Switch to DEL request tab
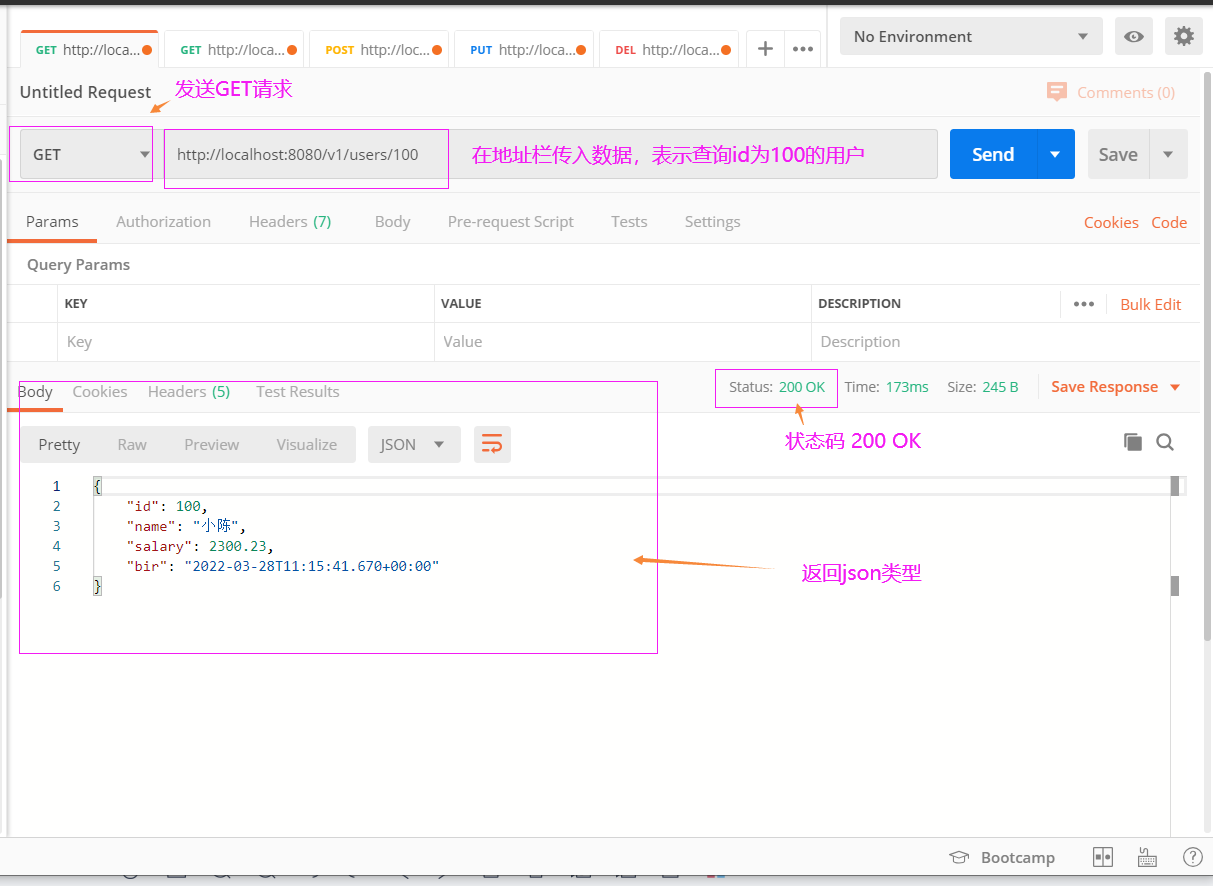 coord(669,49)
